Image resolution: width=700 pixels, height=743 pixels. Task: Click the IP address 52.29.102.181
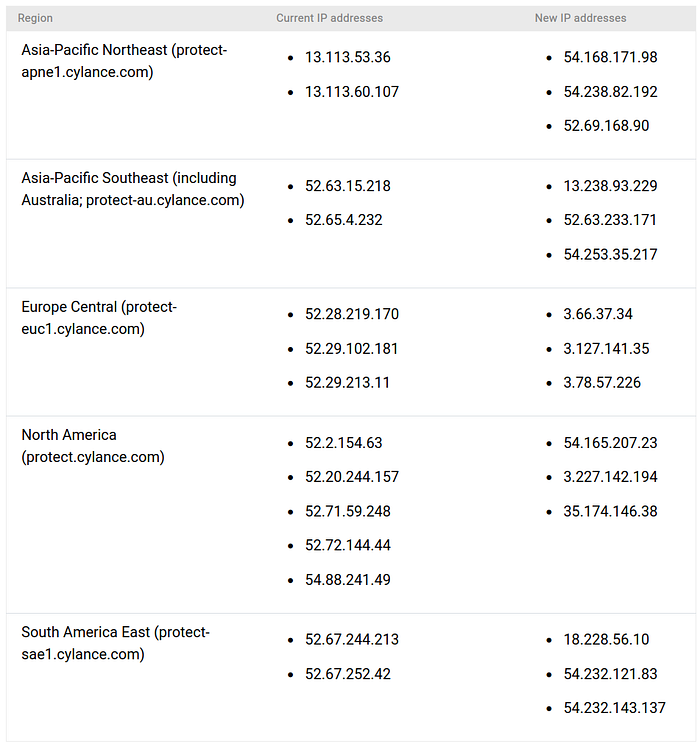click(x=352, y=348)
